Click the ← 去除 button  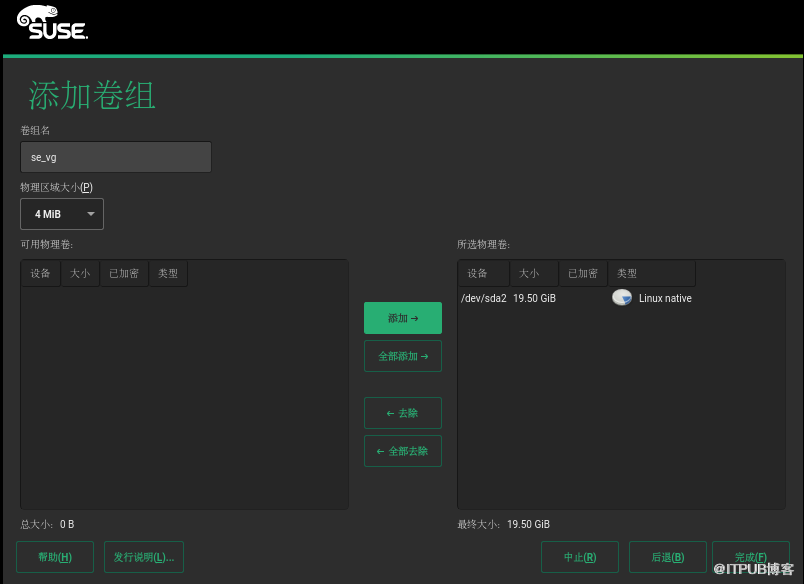(403, 413)
